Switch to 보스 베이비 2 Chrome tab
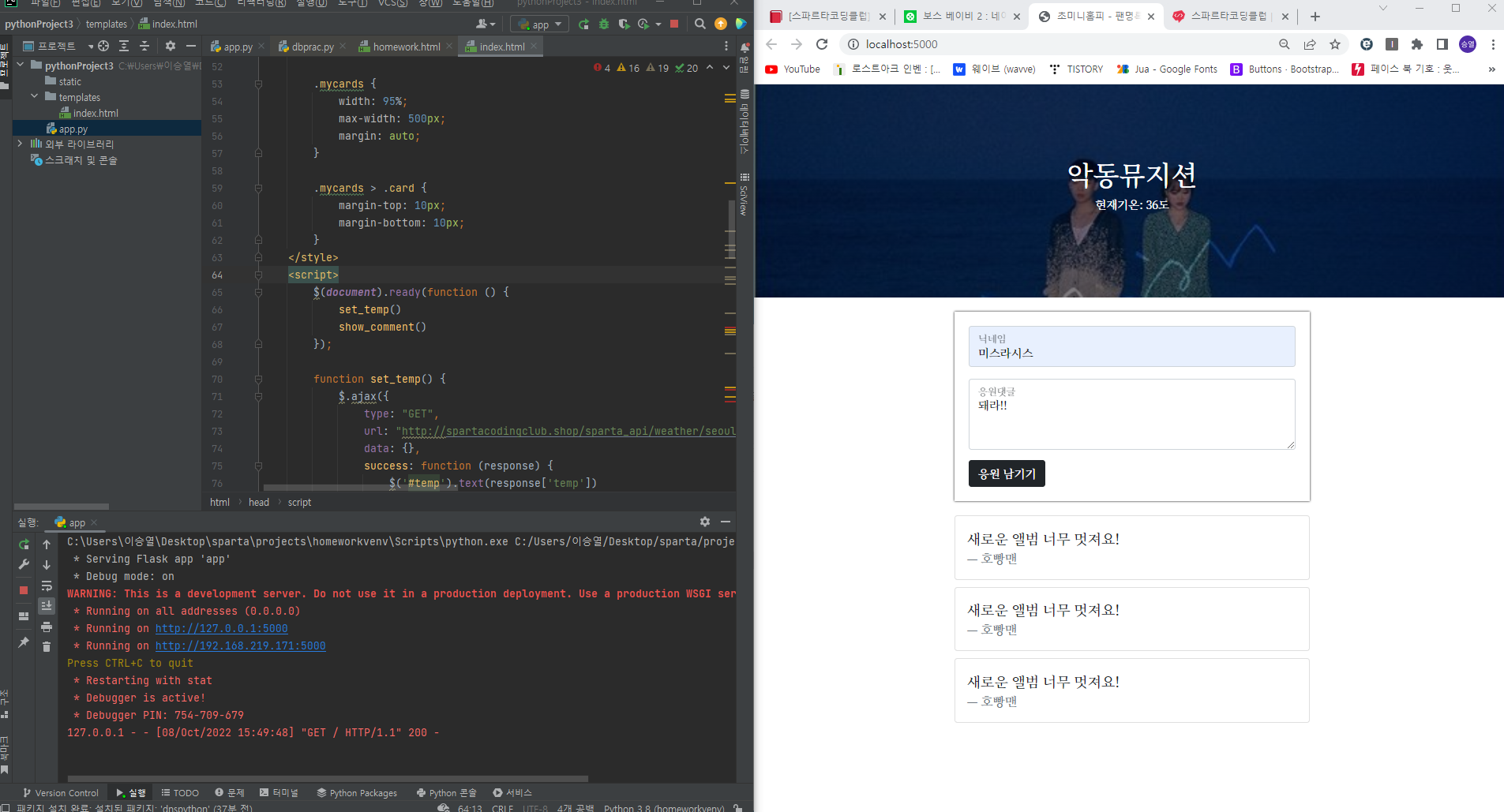This screenshot has width=1504, height=812. pos(962,17)
